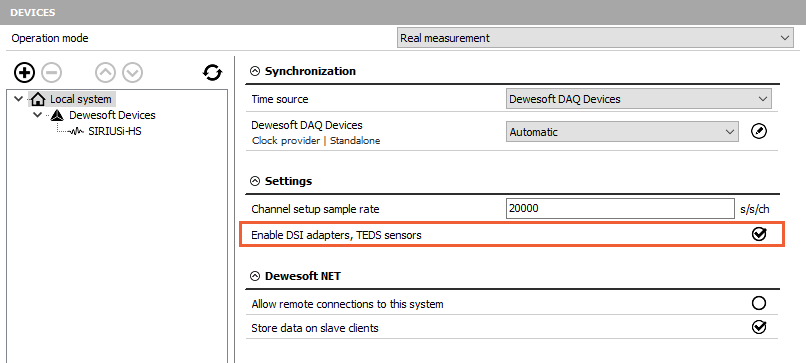Click the remove device minus icon
This screenshot has height=363, width=806.
tap(51, 72)
